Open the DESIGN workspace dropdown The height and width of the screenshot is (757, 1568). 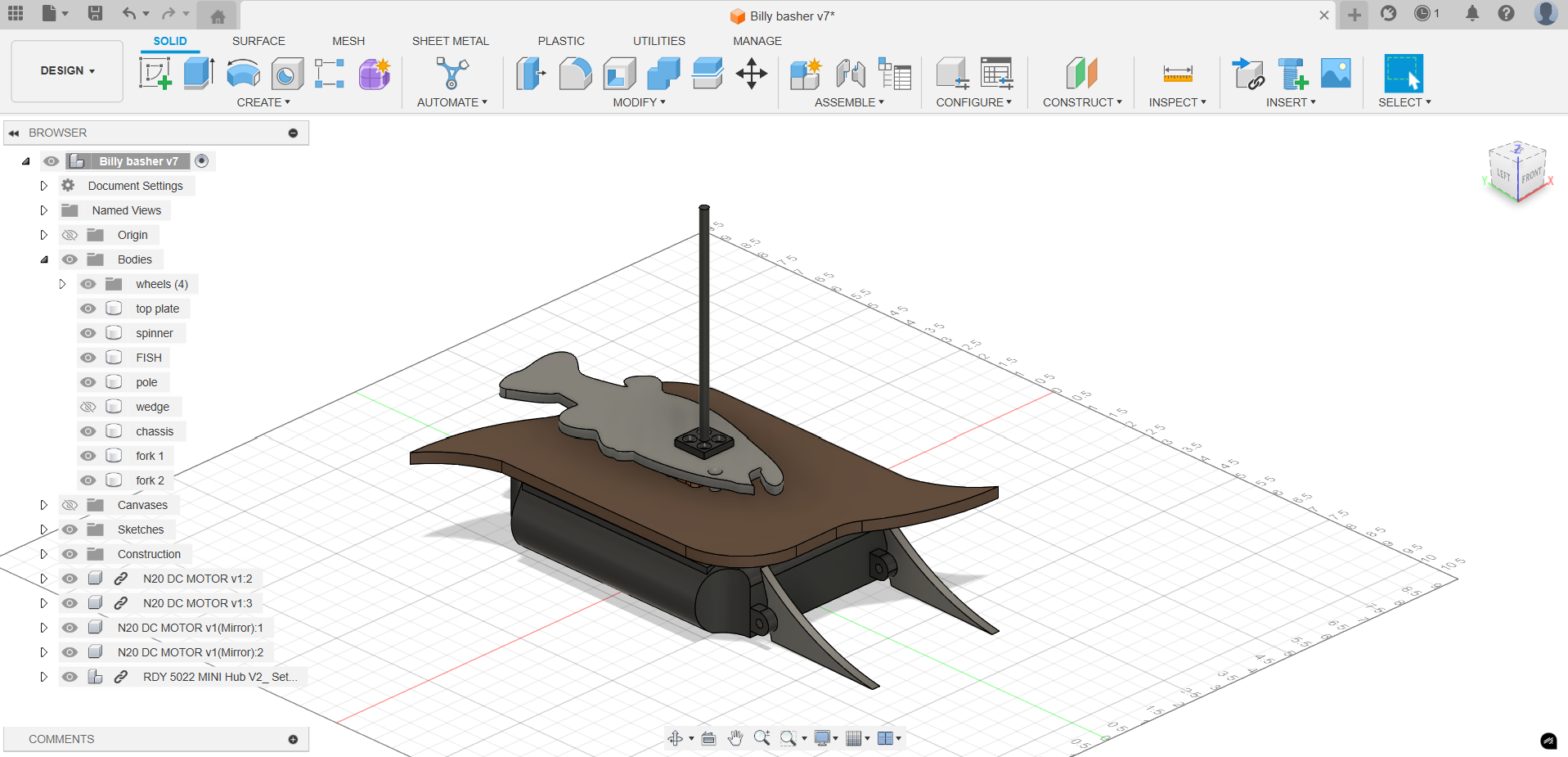coord(67,71)
